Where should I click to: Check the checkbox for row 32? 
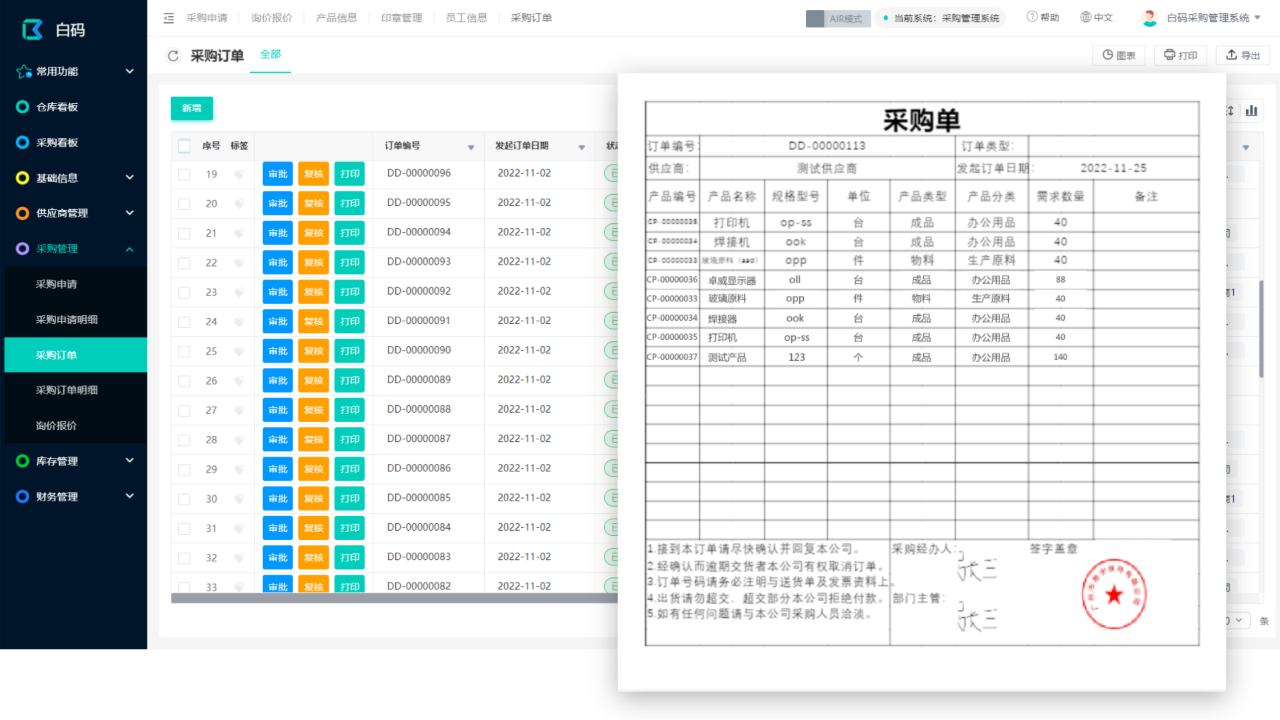[184, 558]
